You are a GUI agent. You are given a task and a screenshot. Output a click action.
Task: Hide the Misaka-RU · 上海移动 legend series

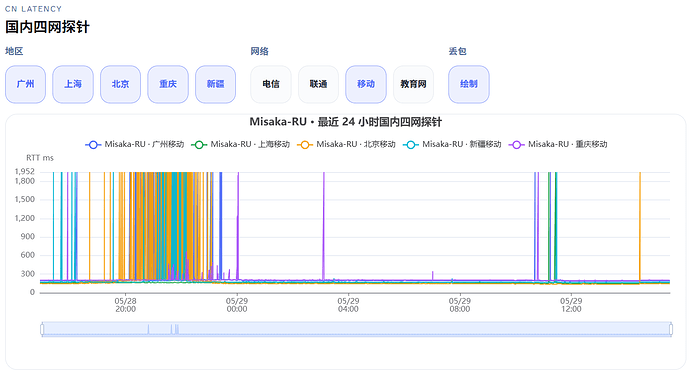tap(241, 144)
